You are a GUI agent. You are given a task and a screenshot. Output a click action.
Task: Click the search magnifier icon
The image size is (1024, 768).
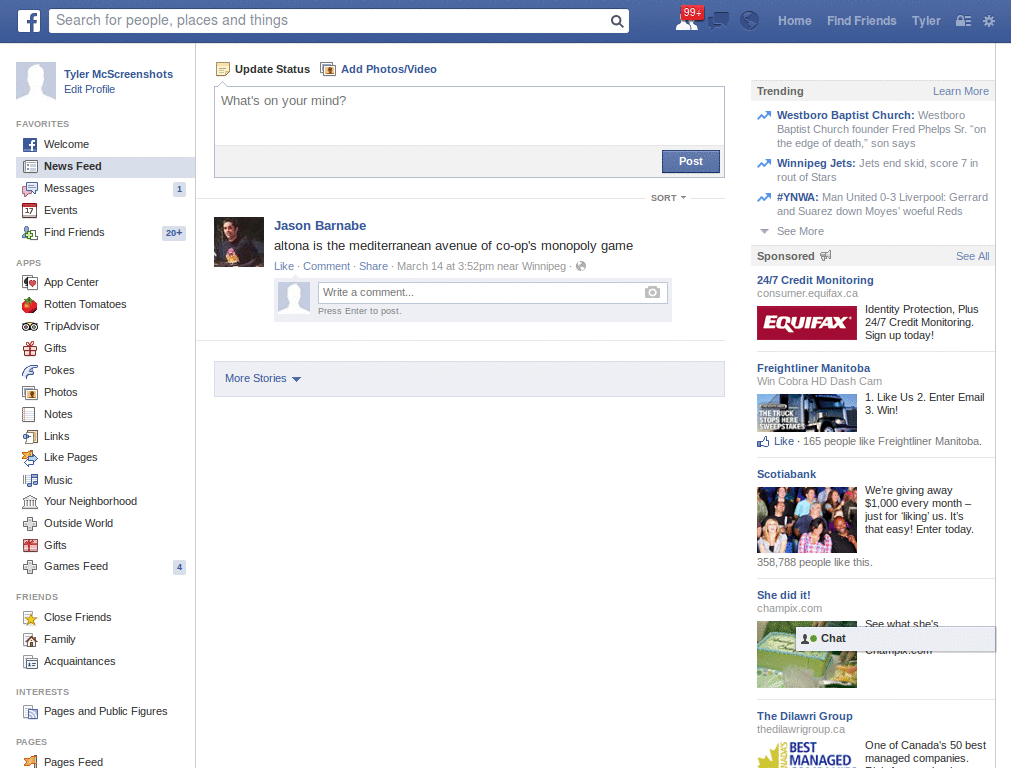coord(616,21)
